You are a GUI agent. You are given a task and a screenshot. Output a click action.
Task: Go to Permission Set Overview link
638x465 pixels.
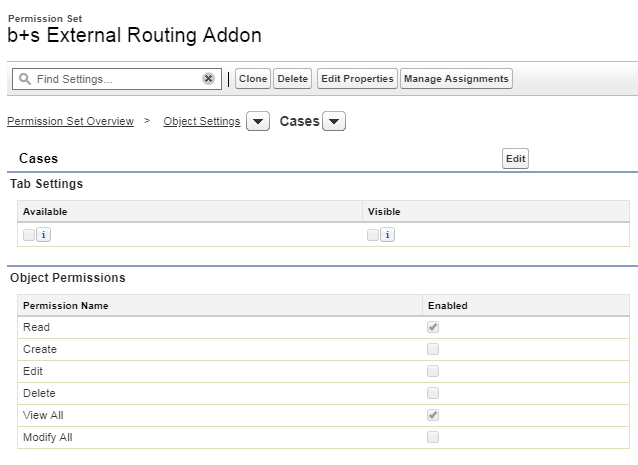(70, 121)
